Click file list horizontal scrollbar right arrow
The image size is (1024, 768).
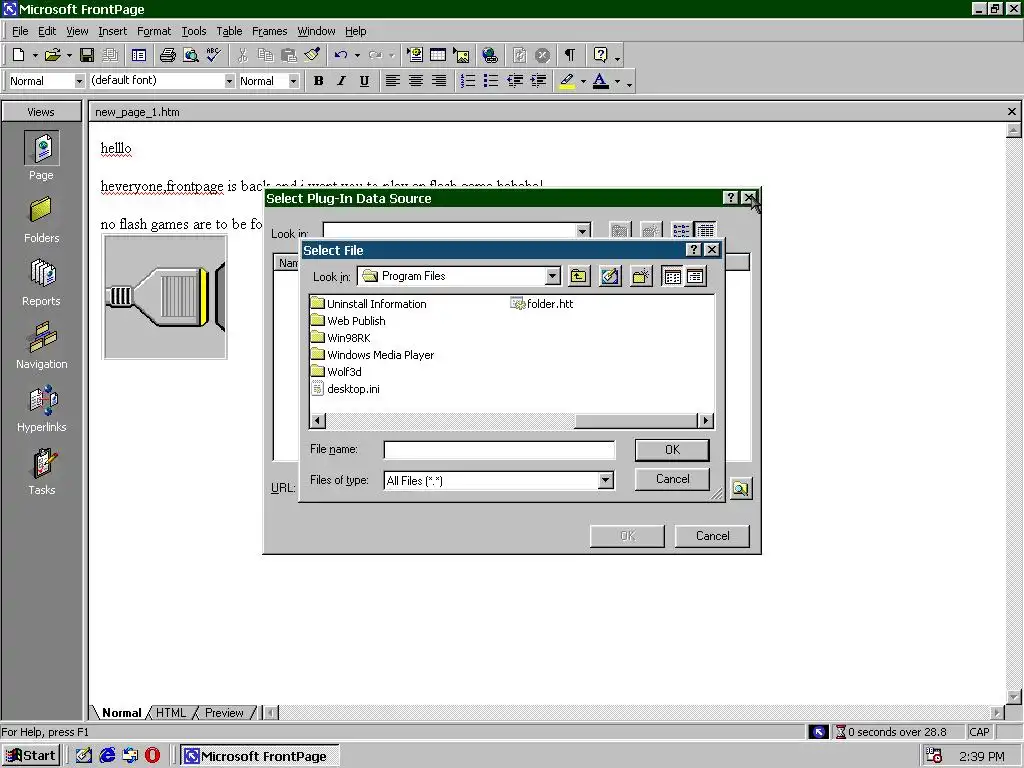(x=705, y=421)
